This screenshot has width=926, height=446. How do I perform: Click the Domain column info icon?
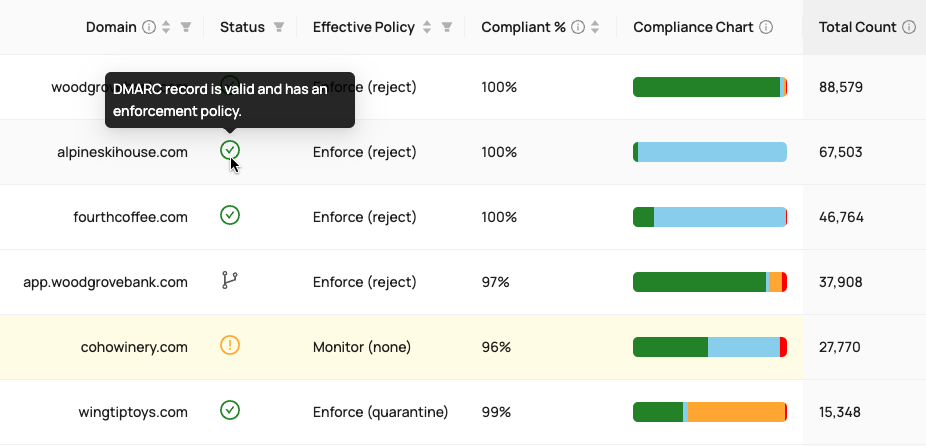click(149, 27)
